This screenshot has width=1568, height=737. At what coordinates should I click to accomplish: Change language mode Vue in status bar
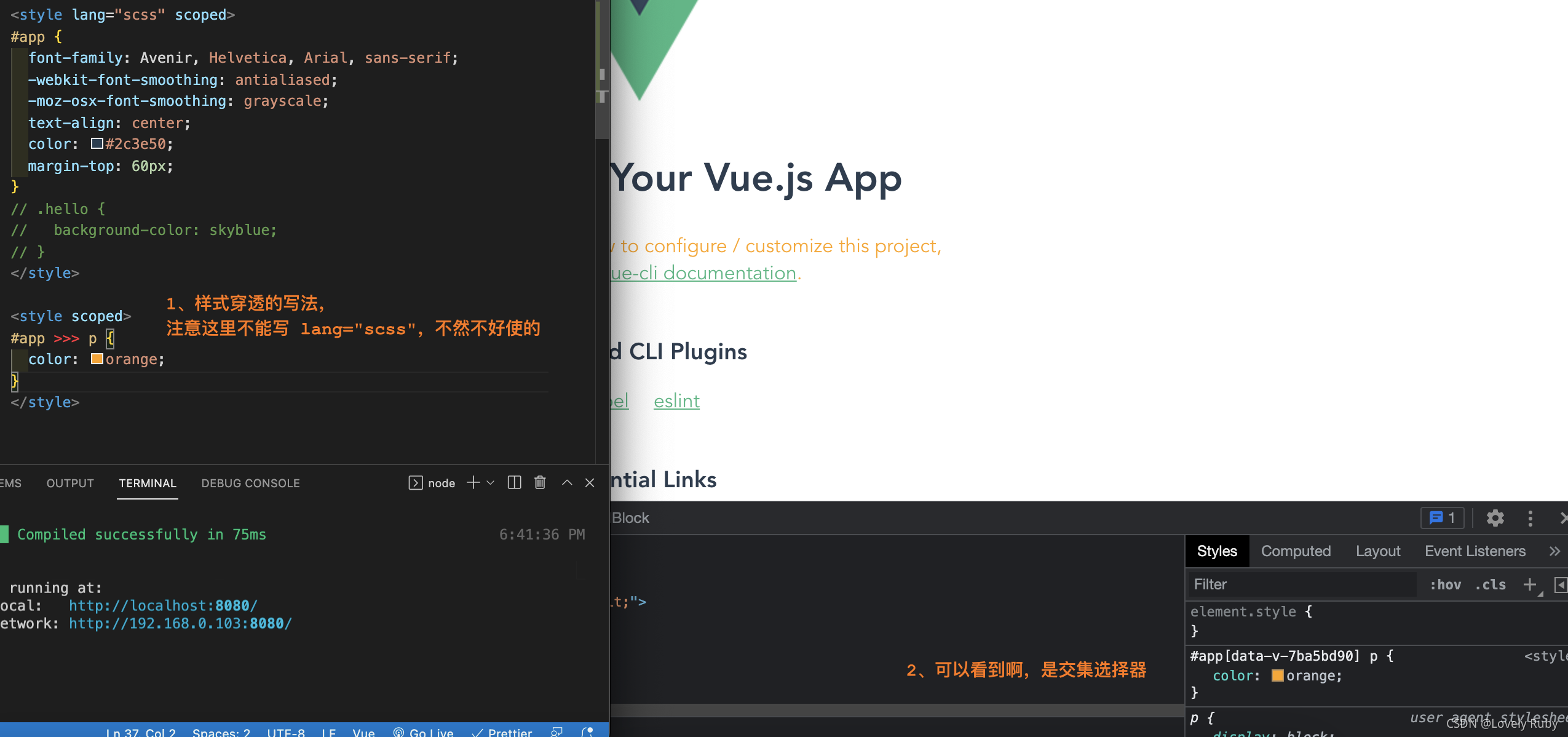[x=363, y=732]
